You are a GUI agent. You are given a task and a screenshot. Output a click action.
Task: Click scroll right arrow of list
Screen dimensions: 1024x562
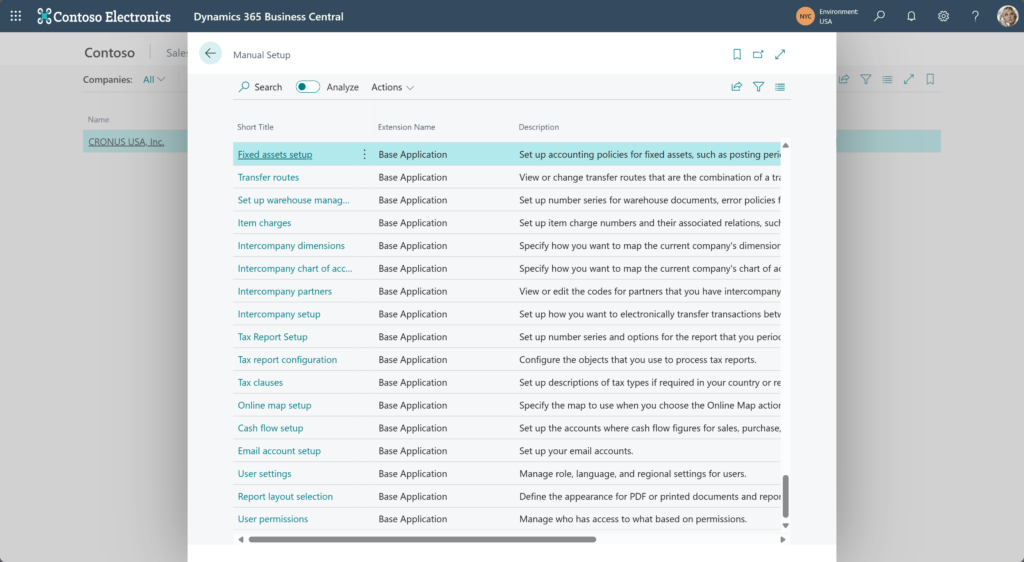pyautogui.click(x=782, y=540)
